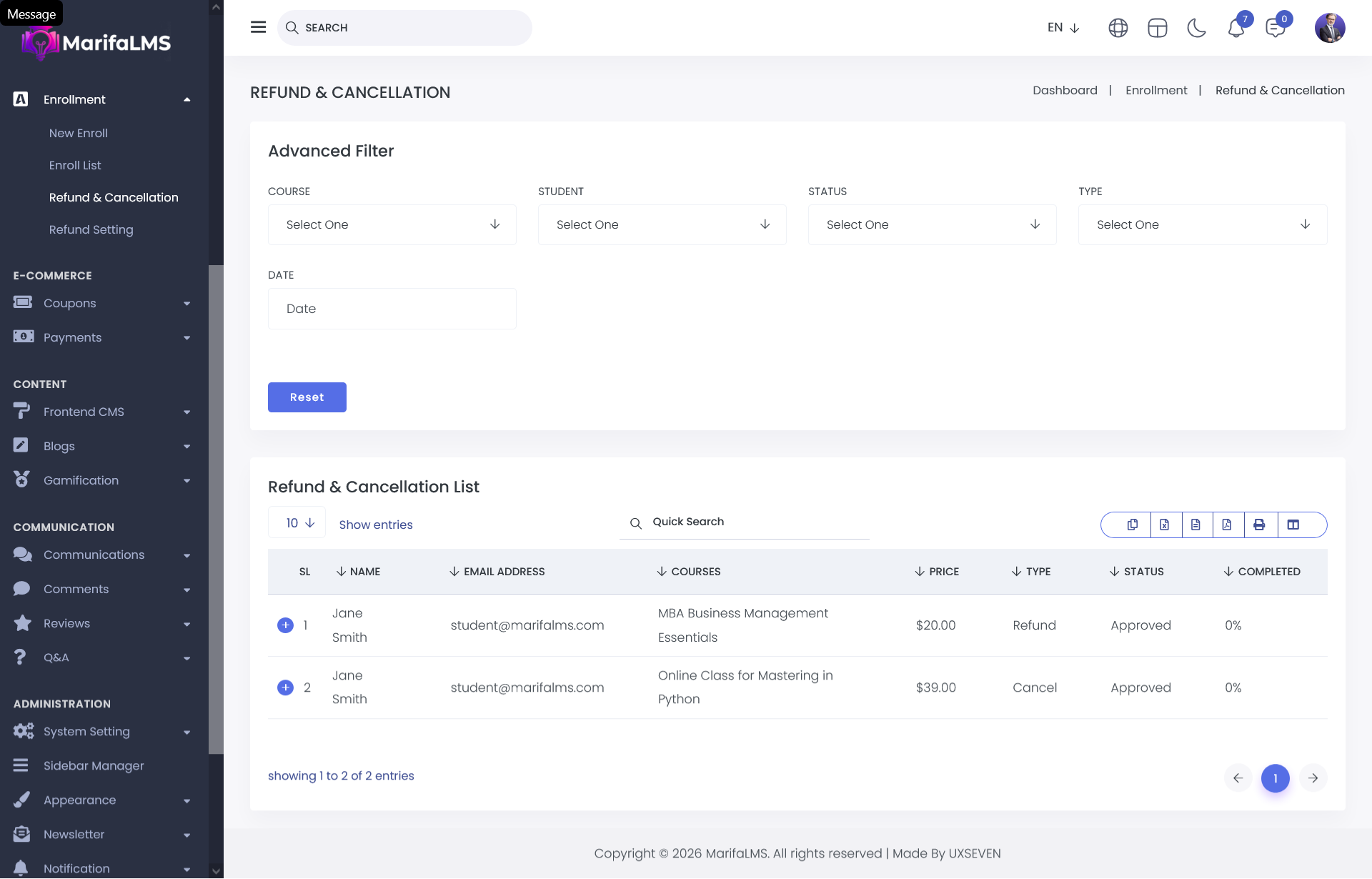Viewport: 1372px width, 879px height.
Task: Open column visibility options
Action: (x=1293, y=525)
